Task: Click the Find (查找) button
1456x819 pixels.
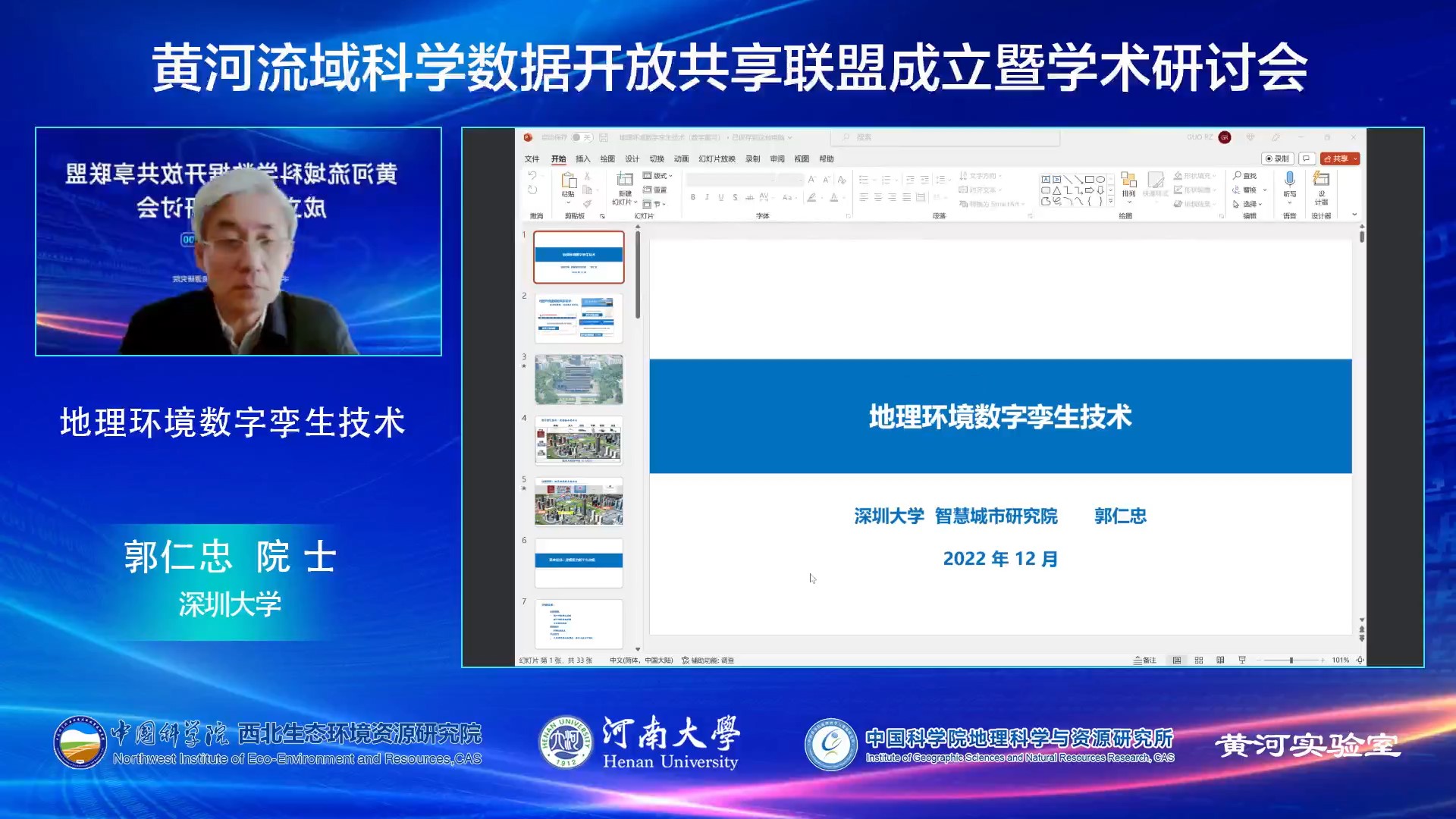Action: [x=1244, y=175]
